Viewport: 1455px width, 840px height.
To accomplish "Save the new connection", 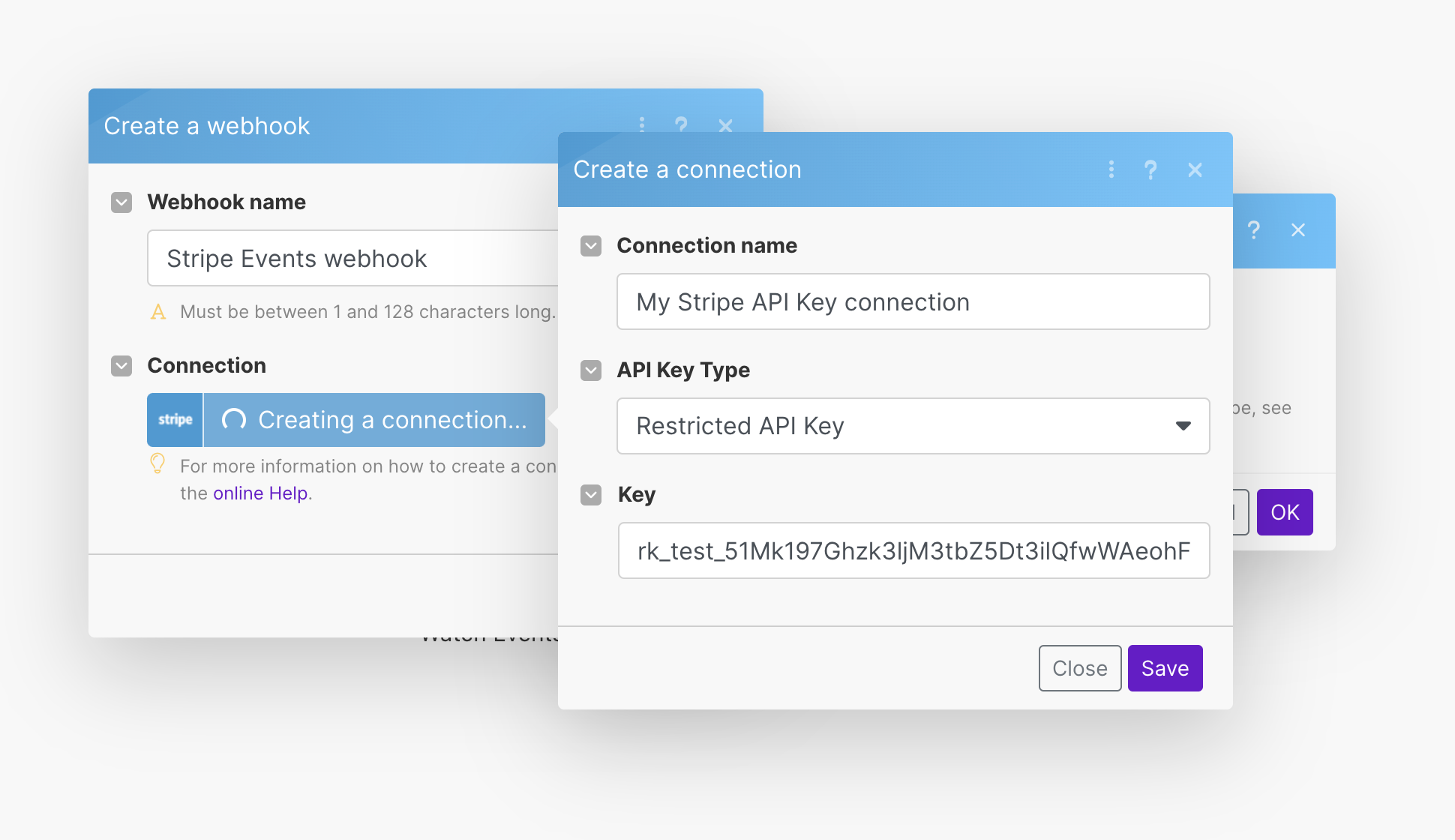I will (1165, 668).
